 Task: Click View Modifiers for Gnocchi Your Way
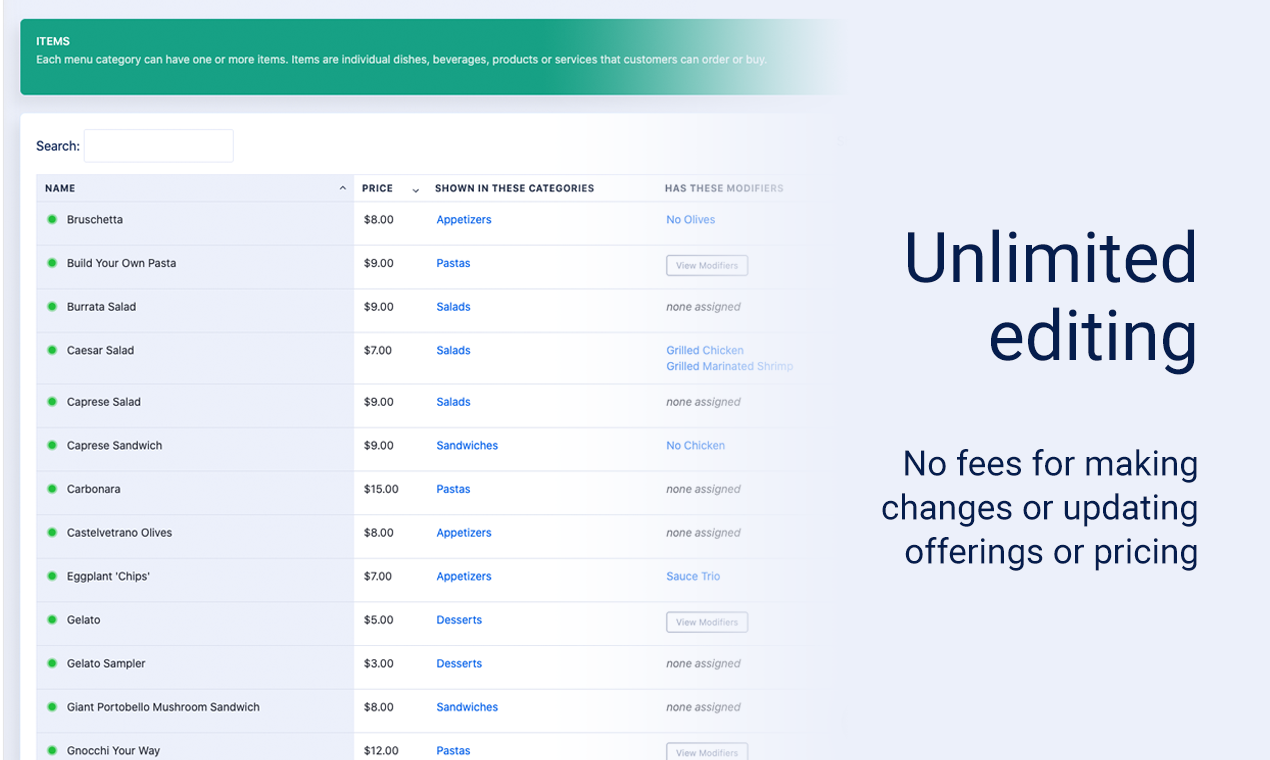pyautogui.click(x=707, y=752)
